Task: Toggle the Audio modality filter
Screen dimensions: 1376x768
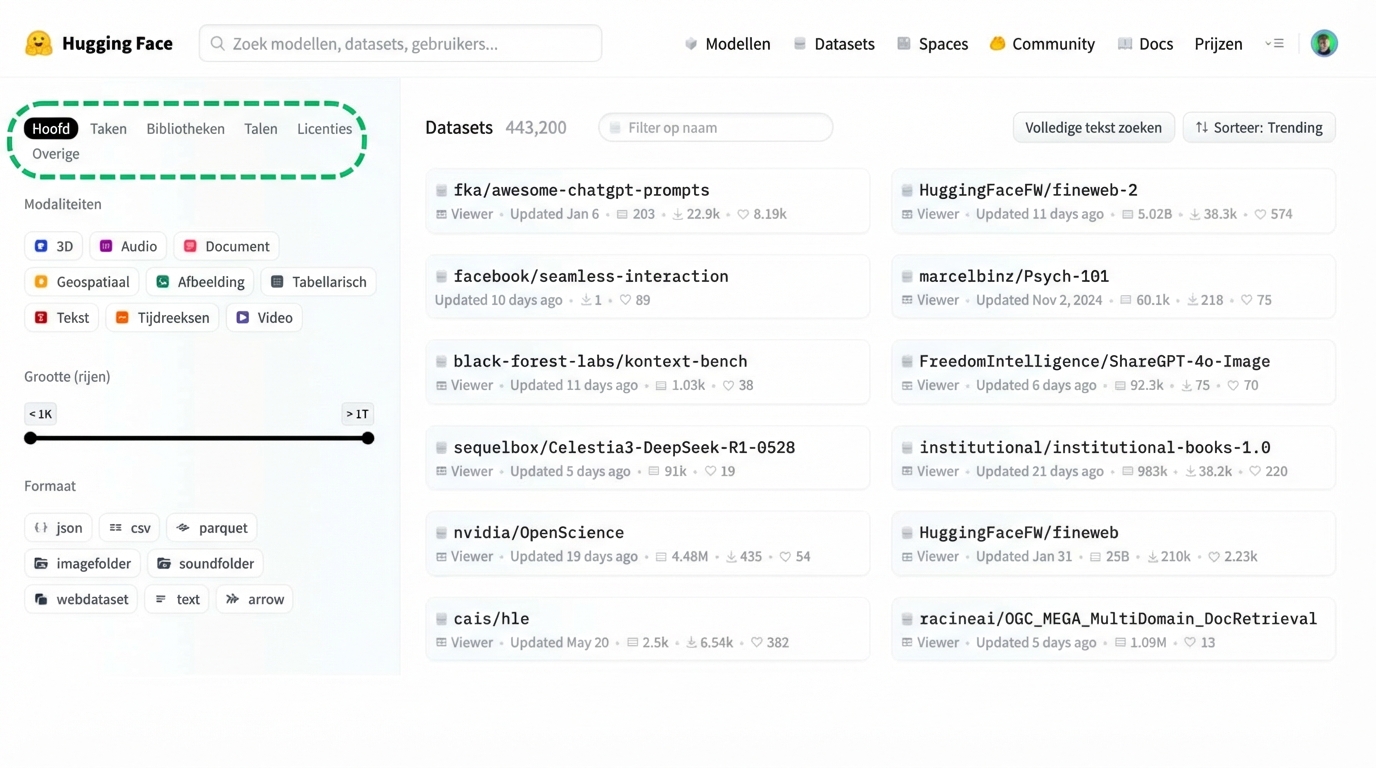Action: click(x=128, y=246)
